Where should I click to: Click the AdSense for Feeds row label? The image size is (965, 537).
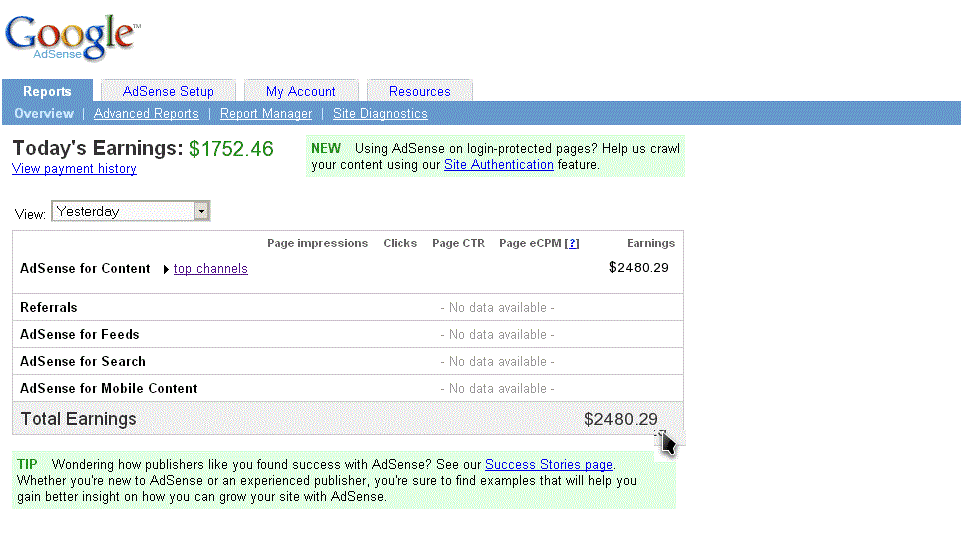[79, 335]
